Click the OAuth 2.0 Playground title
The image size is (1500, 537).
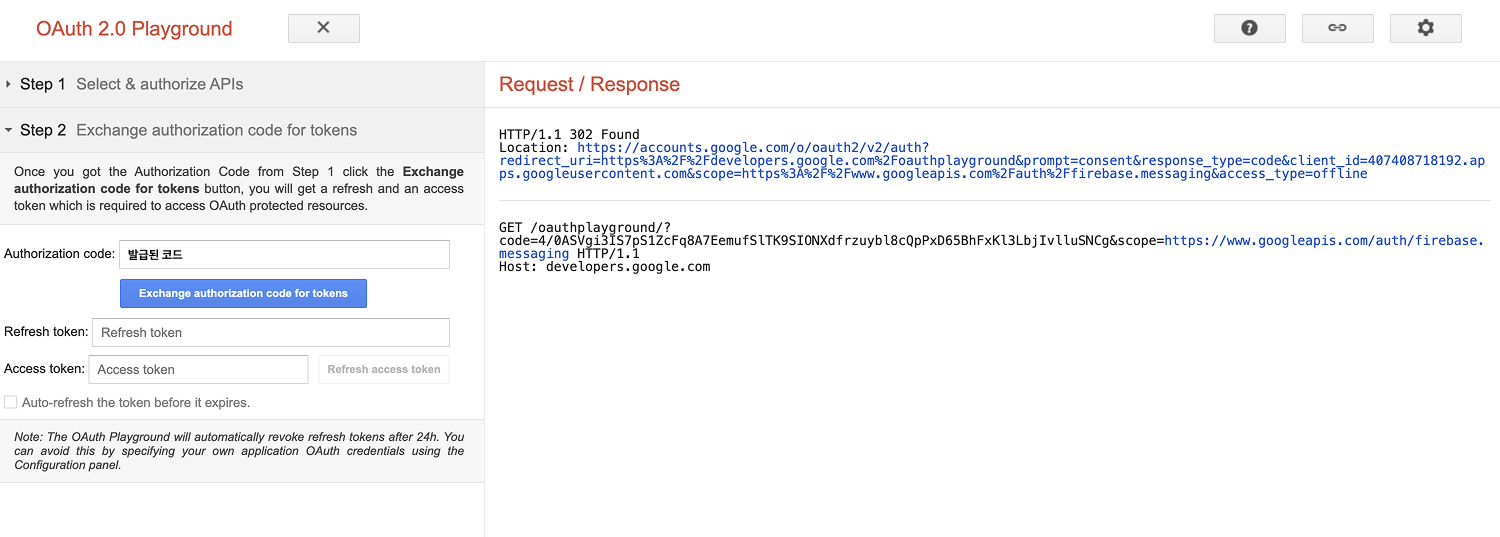point(134,29)
